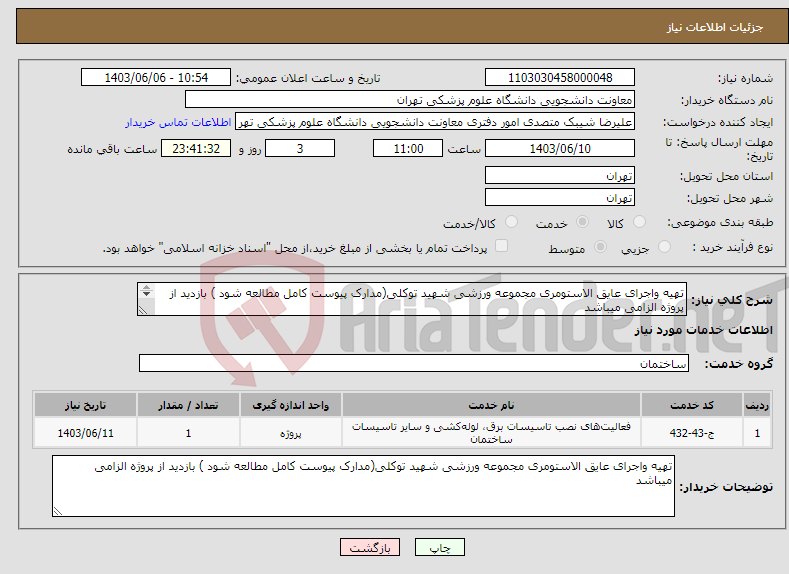789x574 pixels.
Task: Click the scroll down arrow of description box
Action: point(146,294)
